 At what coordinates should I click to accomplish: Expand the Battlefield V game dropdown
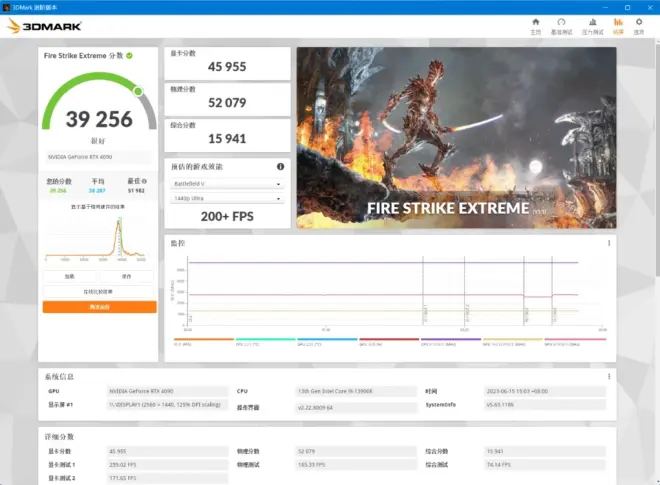(x=227, y=184)
